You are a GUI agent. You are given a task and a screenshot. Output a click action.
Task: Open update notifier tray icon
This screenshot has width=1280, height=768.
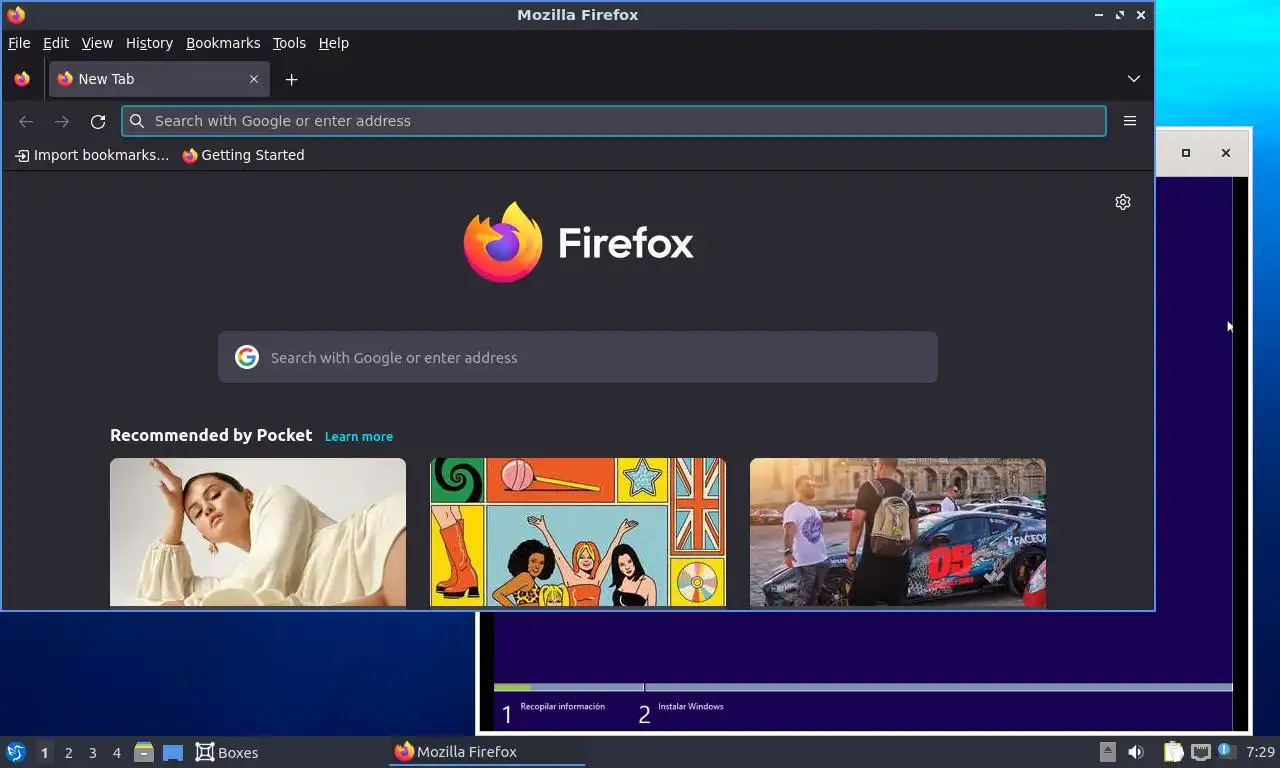click(x=1227, y=751)
